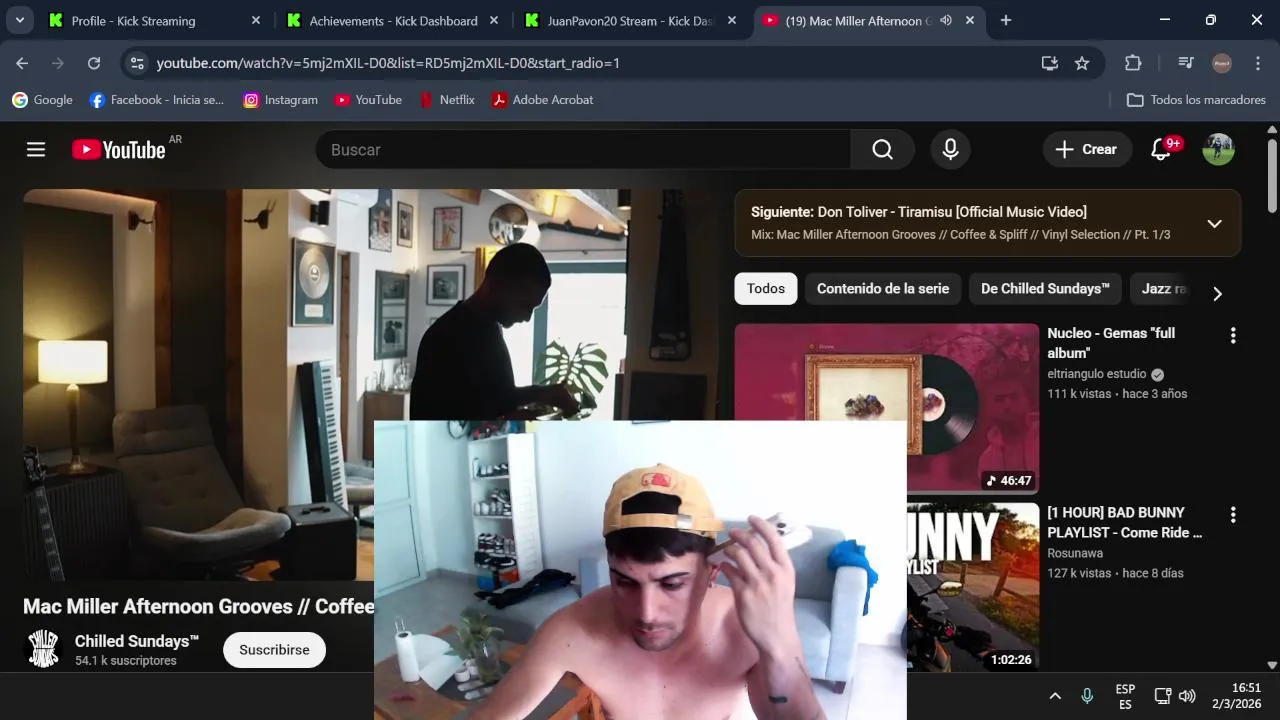The width and height of the screenshot is (1280, 720).
Task: View site information icon in address bar
Action: 137,63
